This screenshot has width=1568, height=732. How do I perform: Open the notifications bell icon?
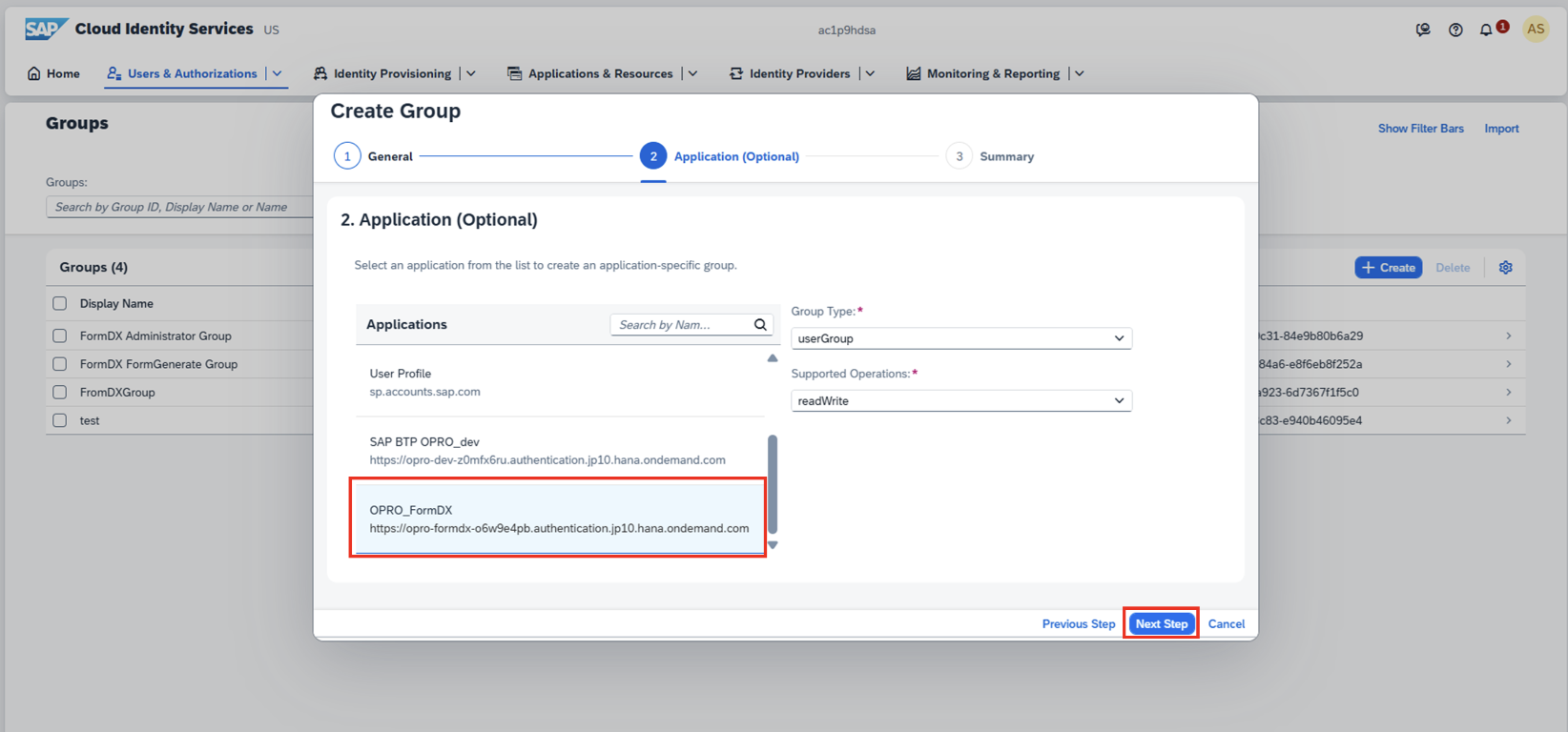pos(1486,30)
